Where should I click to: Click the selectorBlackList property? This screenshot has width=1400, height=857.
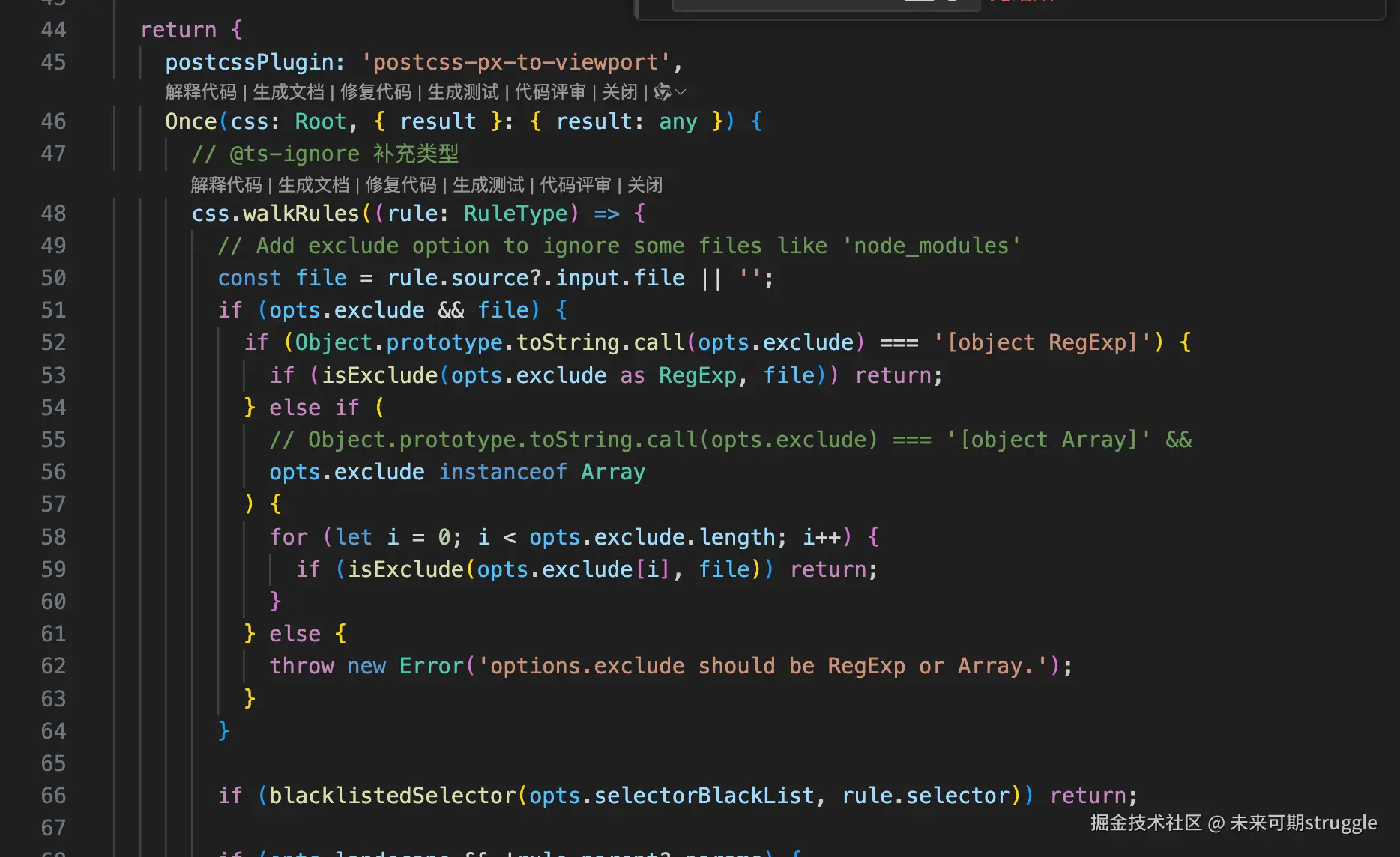[x=704, y=796]
